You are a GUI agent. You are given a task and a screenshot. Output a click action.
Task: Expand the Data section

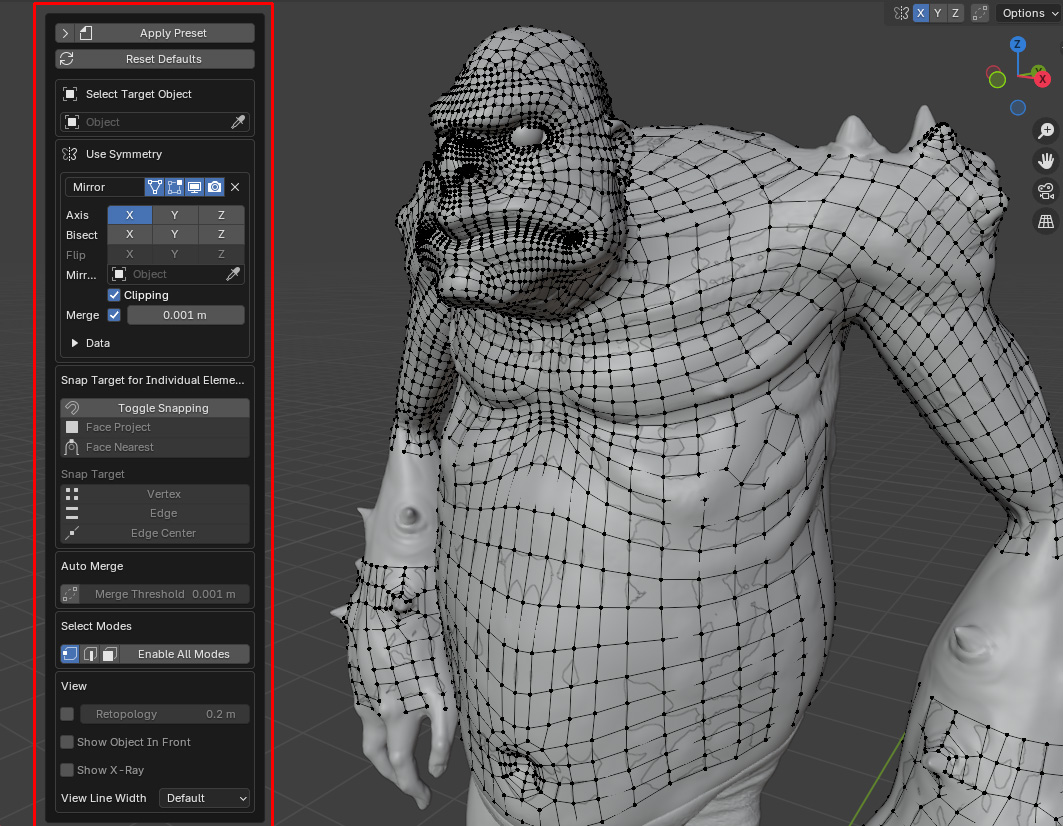(x=91, y=343)
